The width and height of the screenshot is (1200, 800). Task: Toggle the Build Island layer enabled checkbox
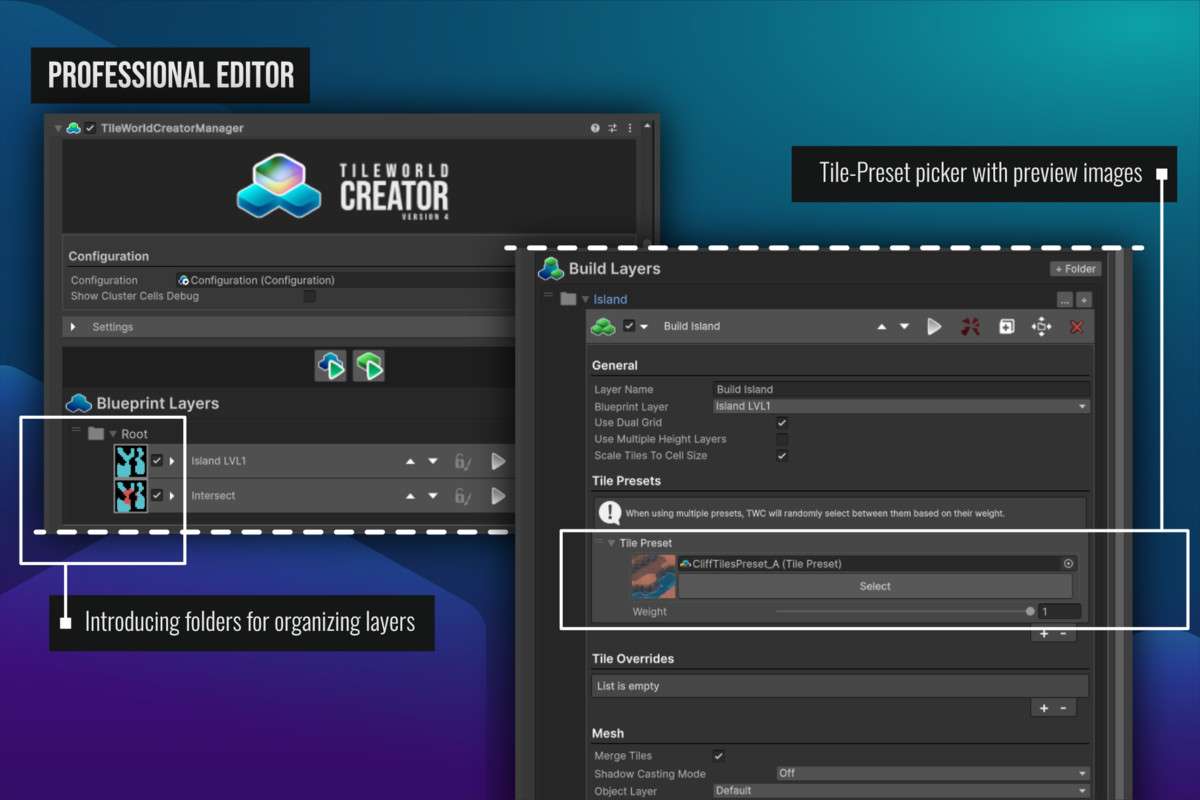[629, 326]
